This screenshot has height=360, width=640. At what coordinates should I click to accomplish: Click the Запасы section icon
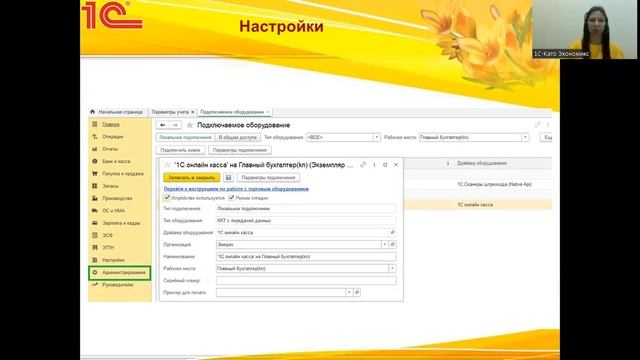click(x=95, y=186)
